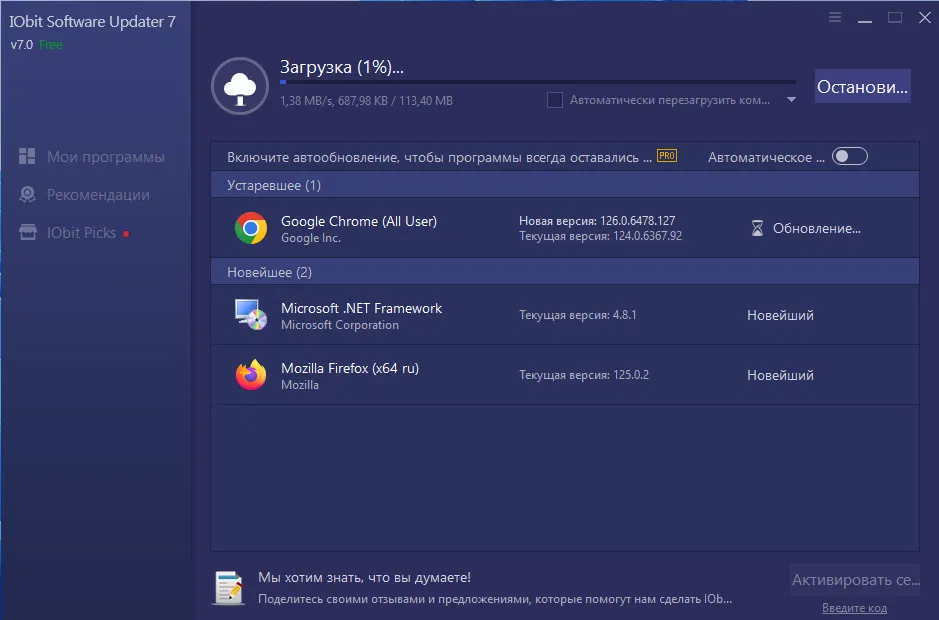Click the hourglass updating icon for Chrome
This screenshot has height=620, width=939.
[x=758, y=228]
